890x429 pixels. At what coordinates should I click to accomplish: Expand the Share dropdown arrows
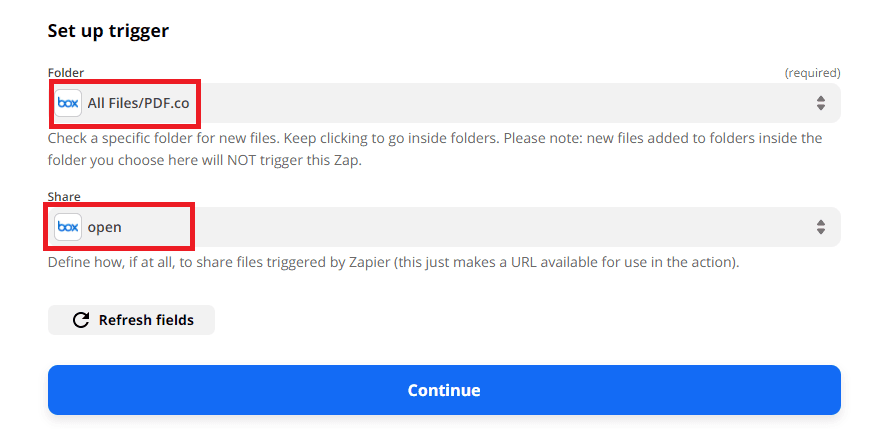[820, 227]
